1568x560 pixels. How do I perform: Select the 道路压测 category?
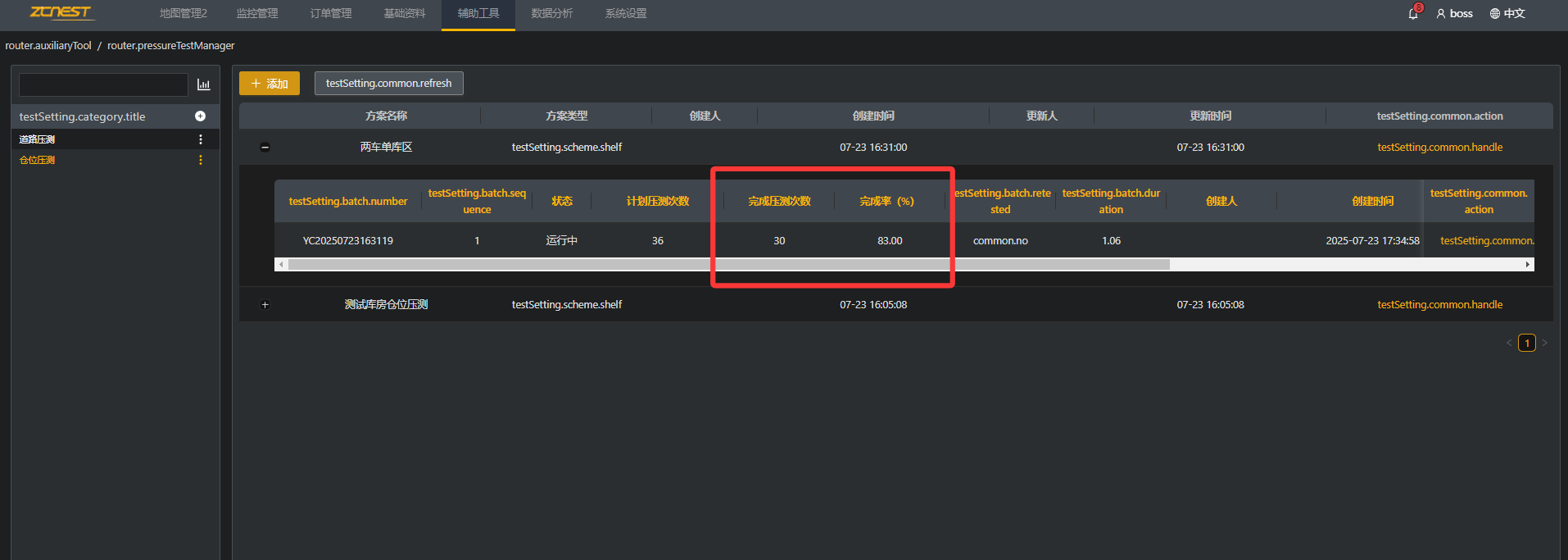37,139
